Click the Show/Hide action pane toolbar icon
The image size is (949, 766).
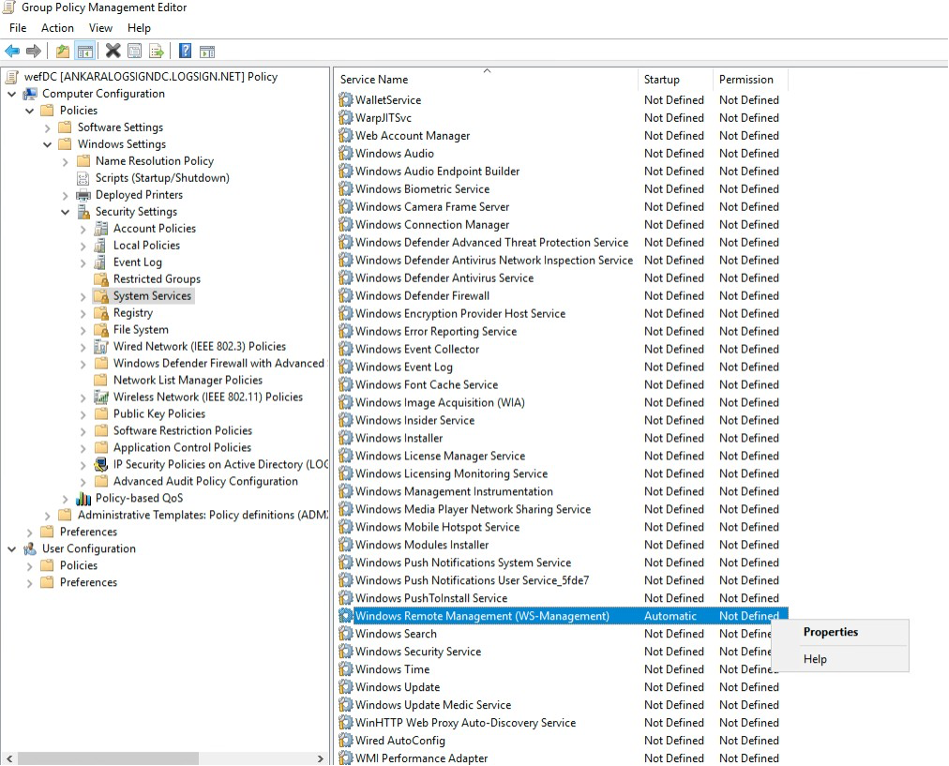point(207,51)
